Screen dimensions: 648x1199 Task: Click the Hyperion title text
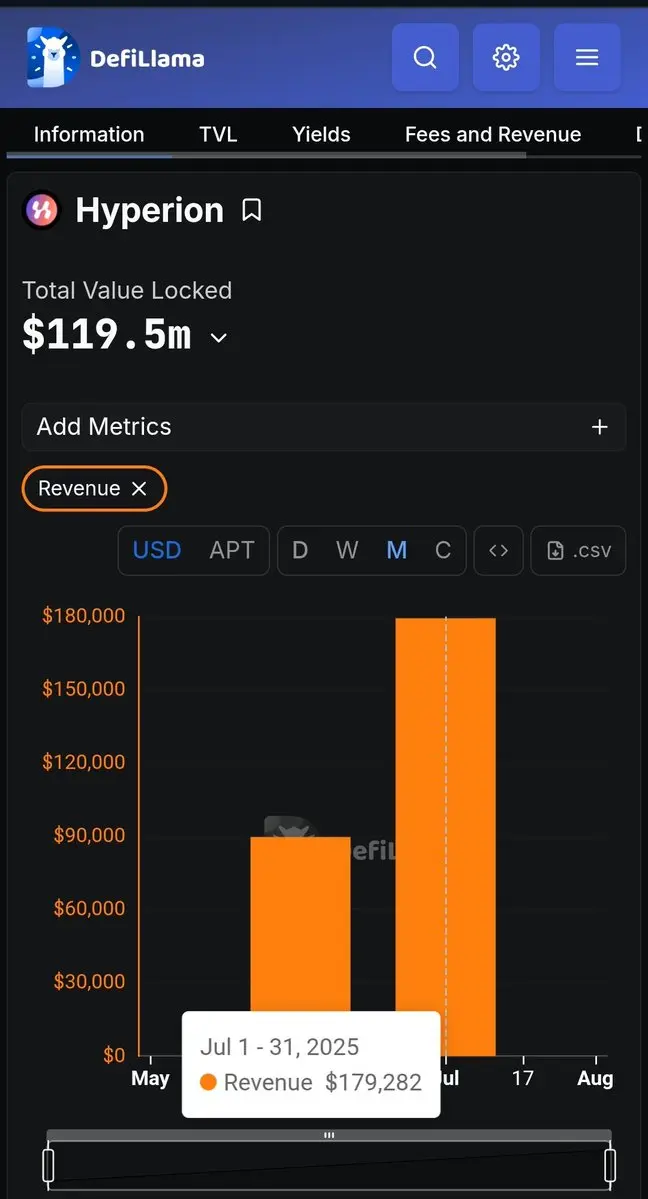pos(150,210)
